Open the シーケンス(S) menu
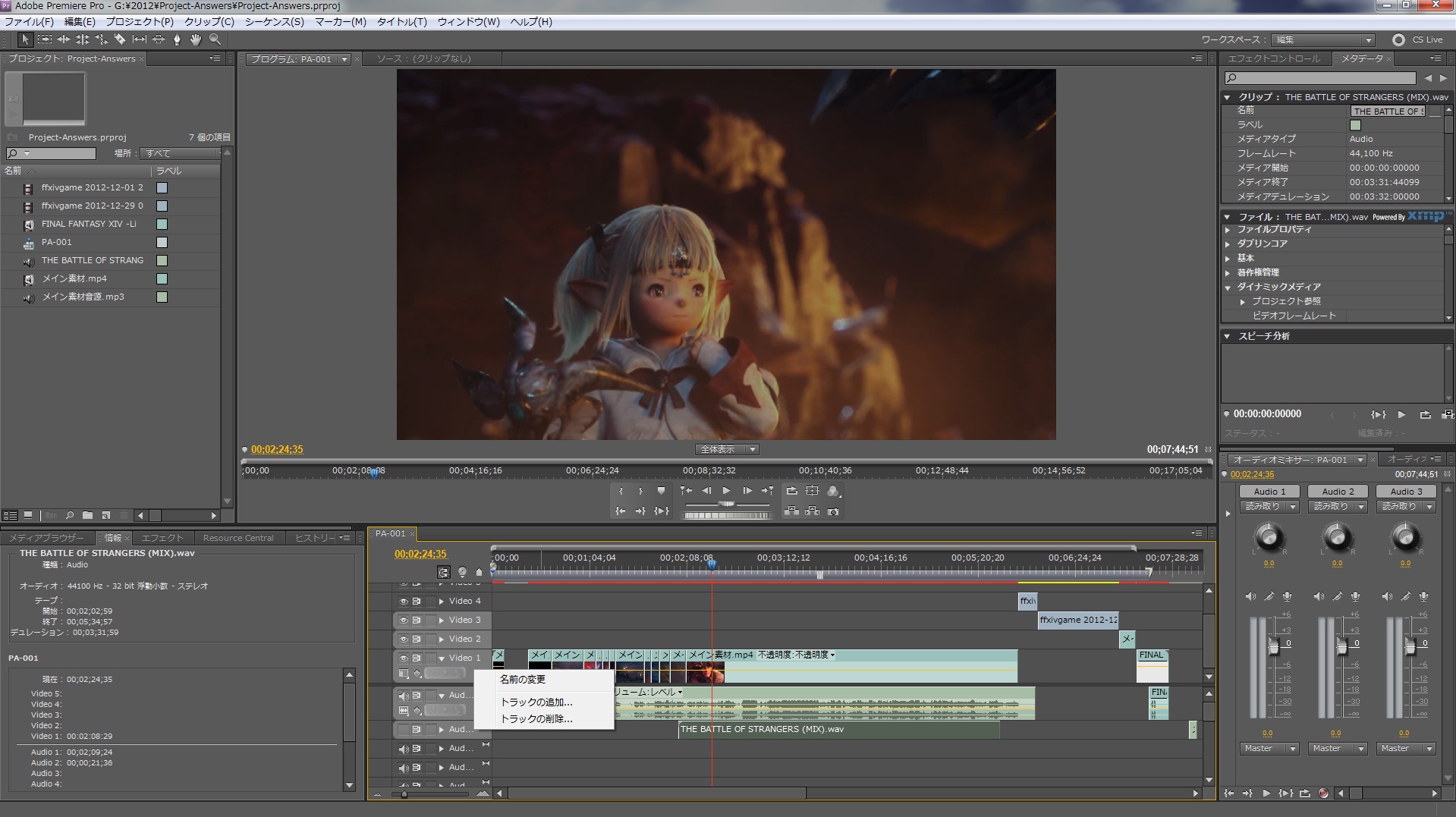 pyautogui.click(x=274, y=22)
